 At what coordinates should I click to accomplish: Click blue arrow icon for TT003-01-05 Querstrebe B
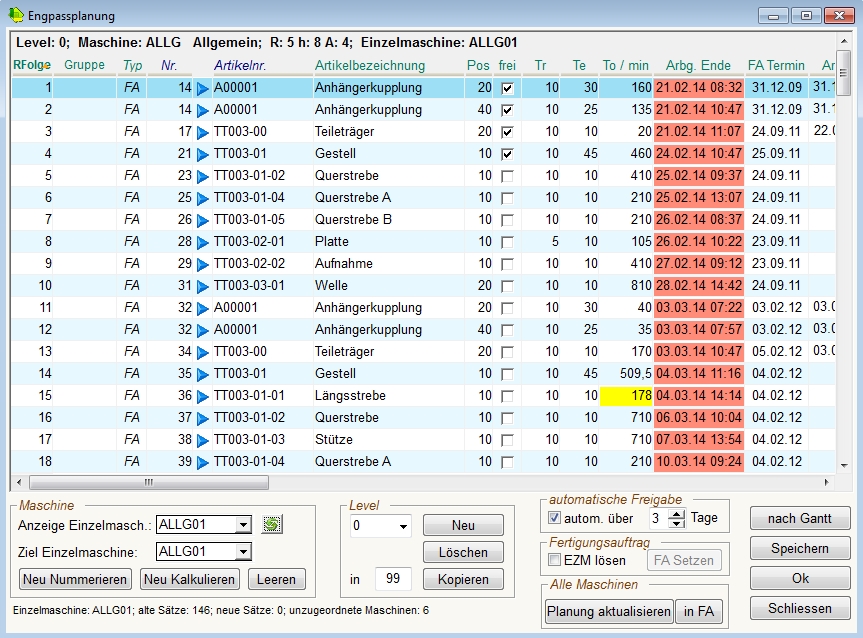click(x=203, y=220)
